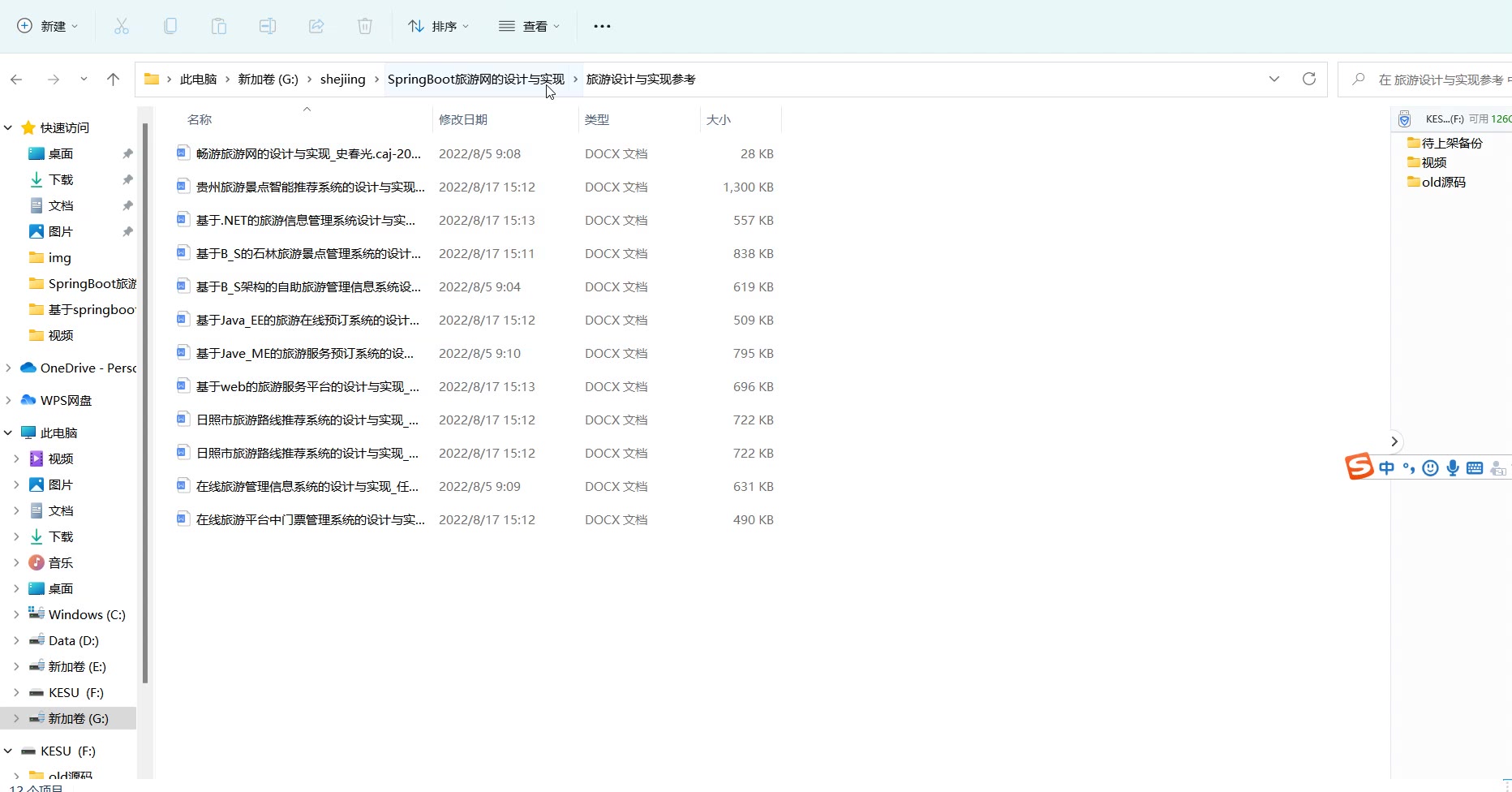Open the 查看 view dropdown
The width and height of the screenshot is (1512, 792).
529,26
